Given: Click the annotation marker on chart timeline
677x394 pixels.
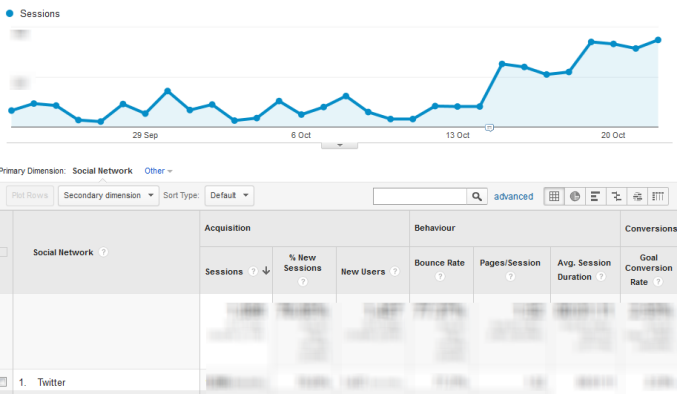Looking at the screenshot, I should pos(489,128).
